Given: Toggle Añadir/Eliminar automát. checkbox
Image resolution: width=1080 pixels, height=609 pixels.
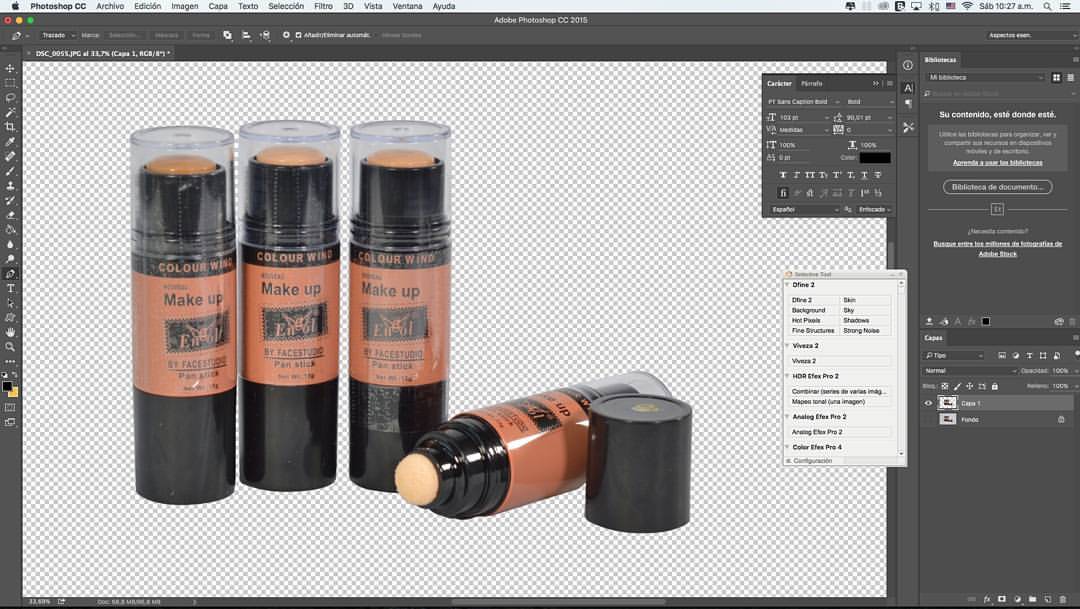Looking at the screenshot, I should pyautogui.click(x=297, y=35).
